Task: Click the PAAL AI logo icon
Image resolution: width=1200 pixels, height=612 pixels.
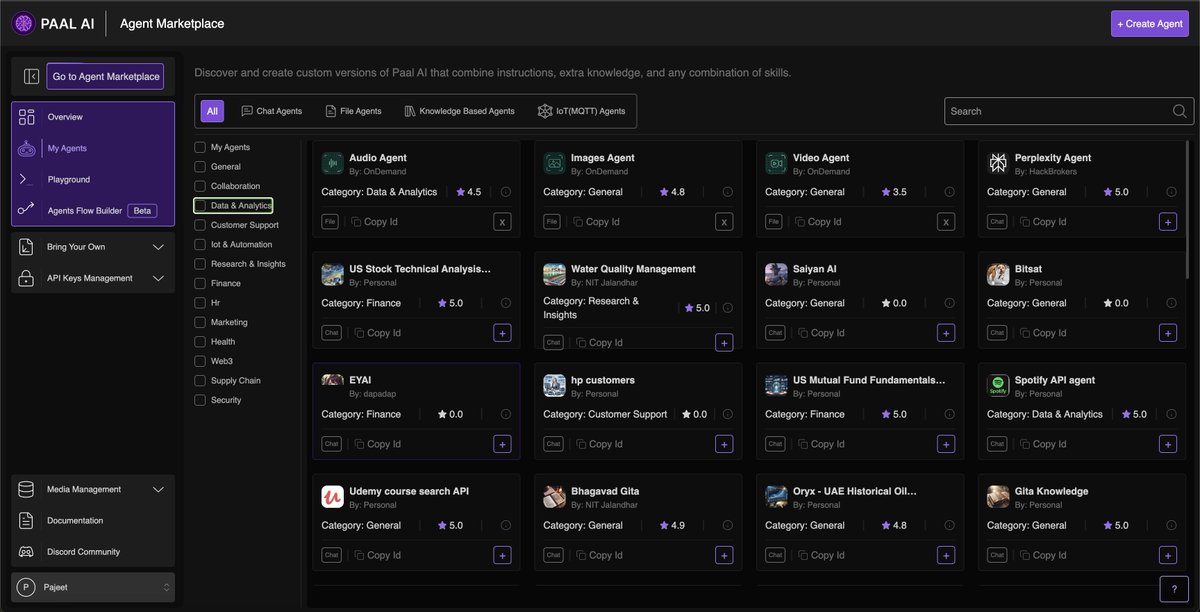Action: click(x=23, y=23)
